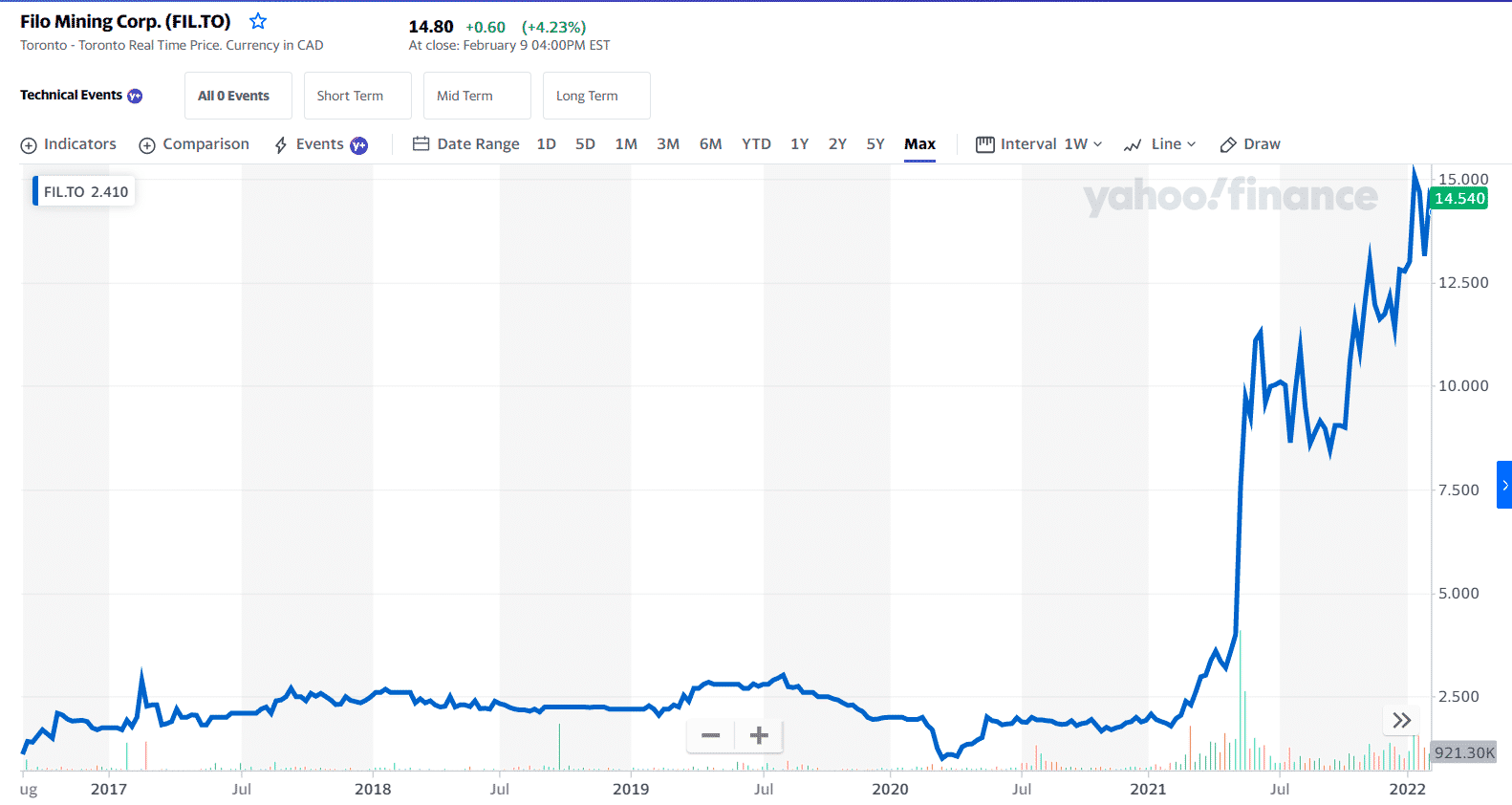Open the Line chart type dropdown
The height and width of the screenshot is (805, 1512).
pyautogui.click(x=1174, y=144)
